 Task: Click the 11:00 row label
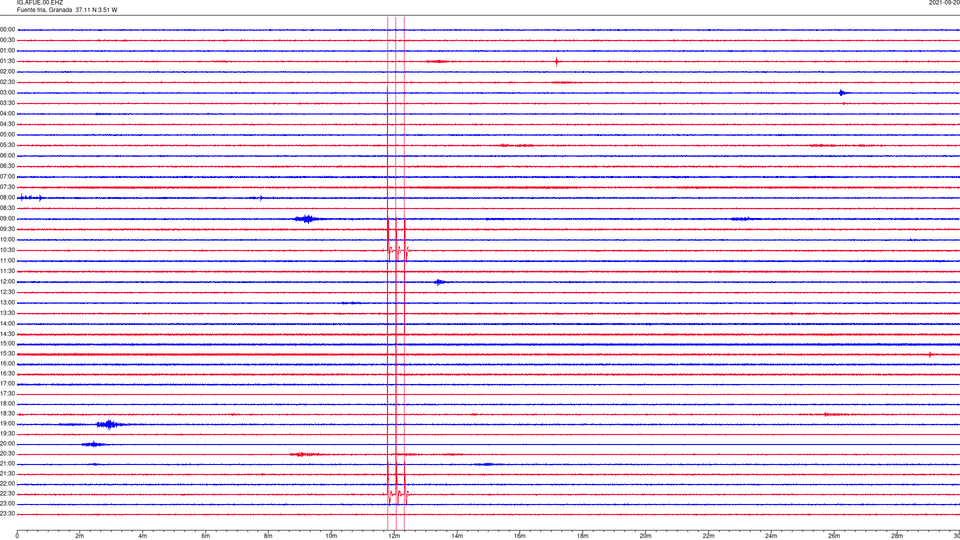7,260
